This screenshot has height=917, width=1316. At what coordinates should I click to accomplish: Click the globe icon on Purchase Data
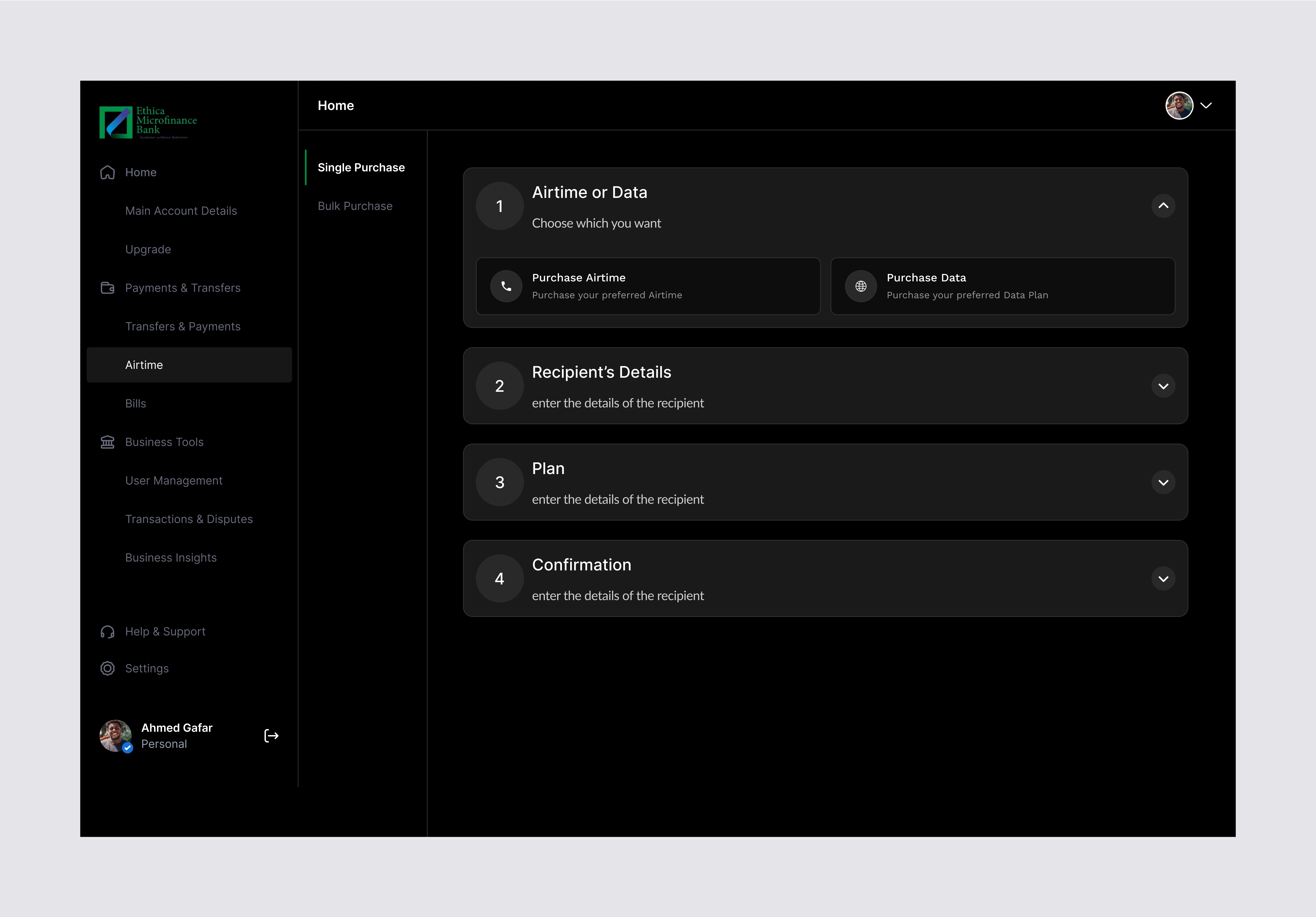860,286
